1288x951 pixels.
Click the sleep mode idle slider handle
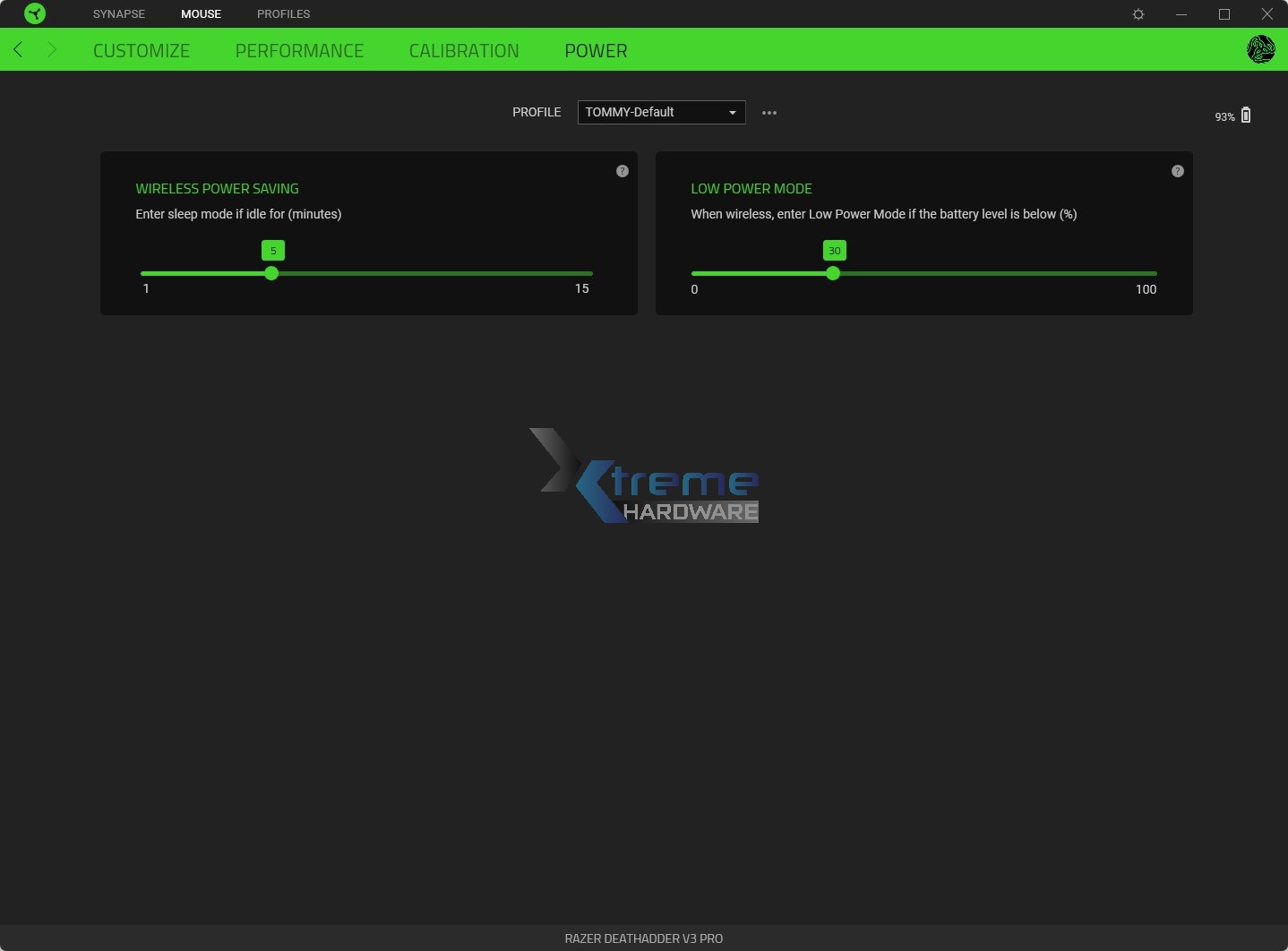coord(271,273)
